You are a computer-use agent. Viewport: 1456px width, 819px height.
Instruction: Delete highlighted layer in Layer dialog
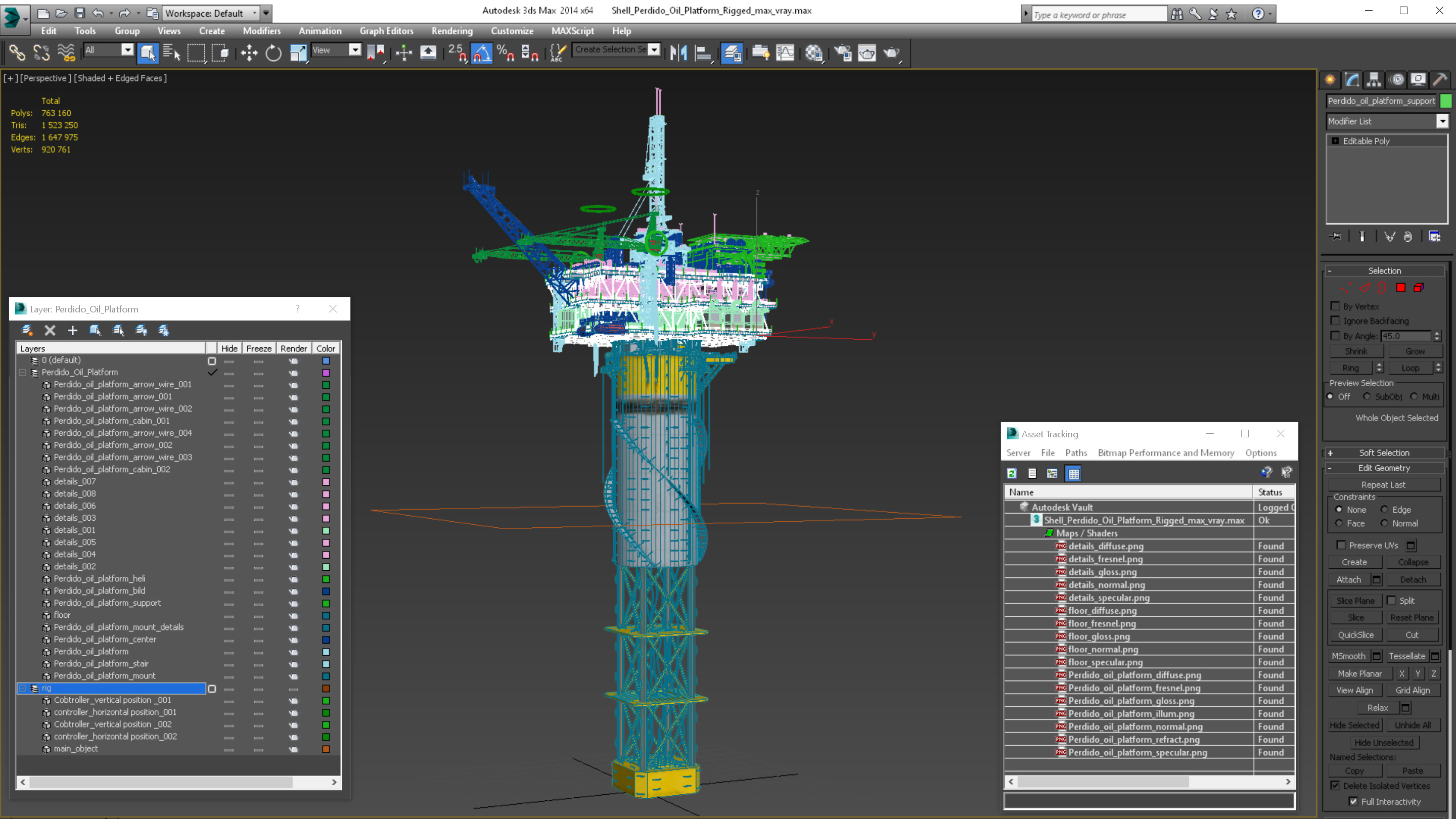click(50, 330)
